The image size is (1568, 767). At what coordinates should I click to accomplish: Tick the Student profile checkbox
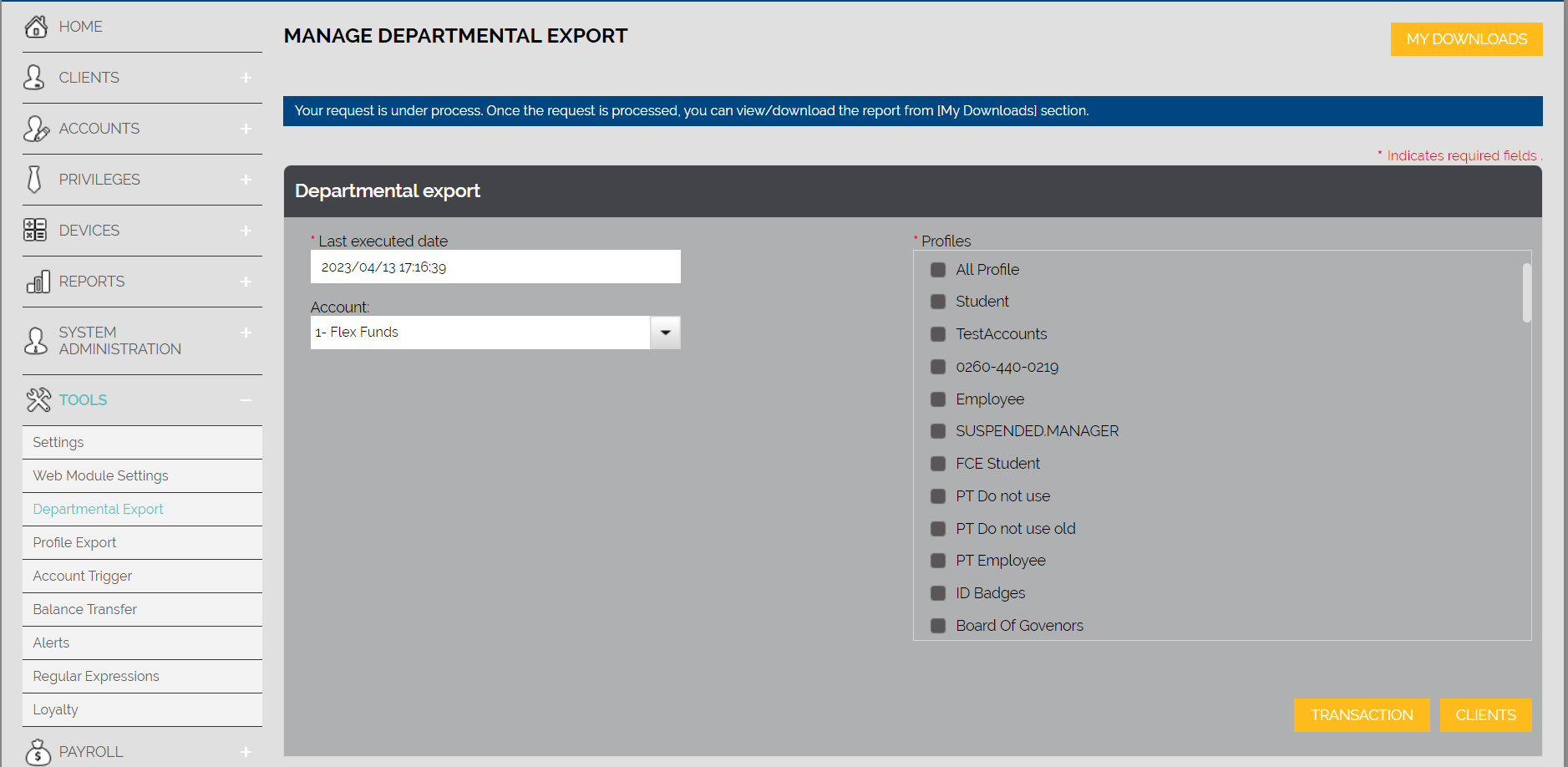click(938, 302)
